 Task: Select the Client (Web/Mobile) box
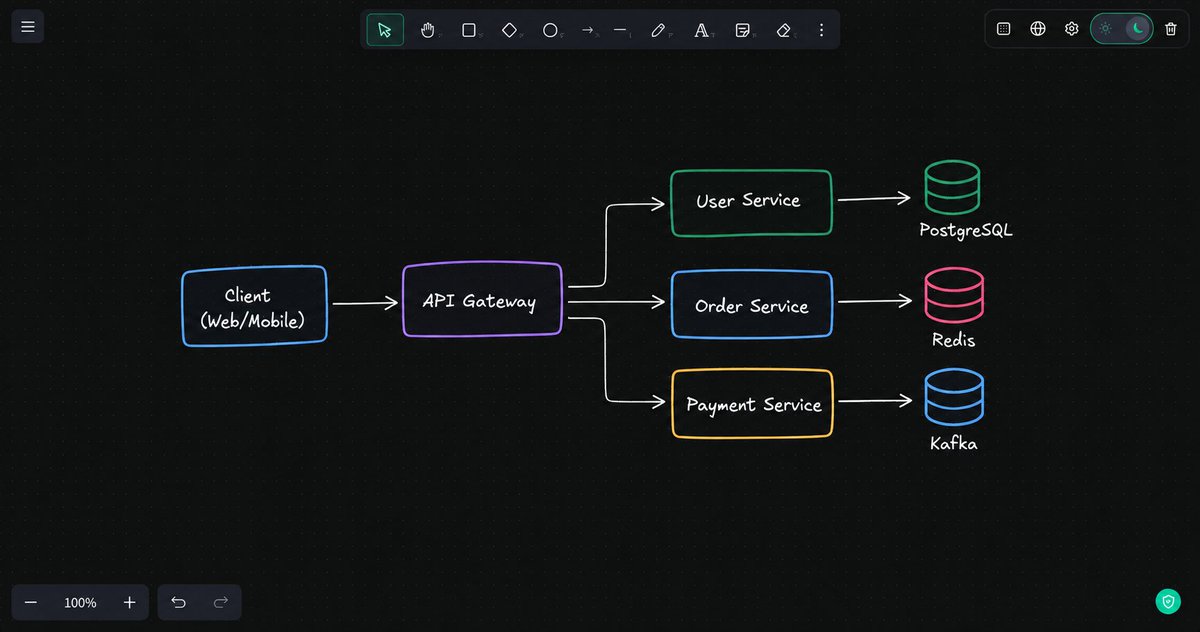point(254,306)
